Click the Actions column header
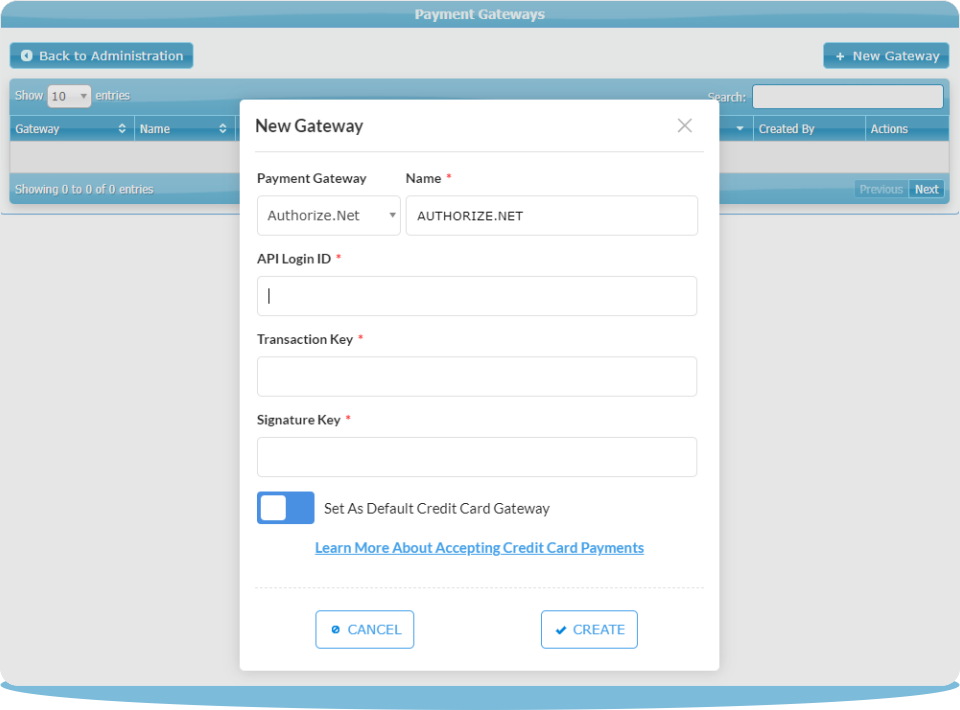 (906, 129)
